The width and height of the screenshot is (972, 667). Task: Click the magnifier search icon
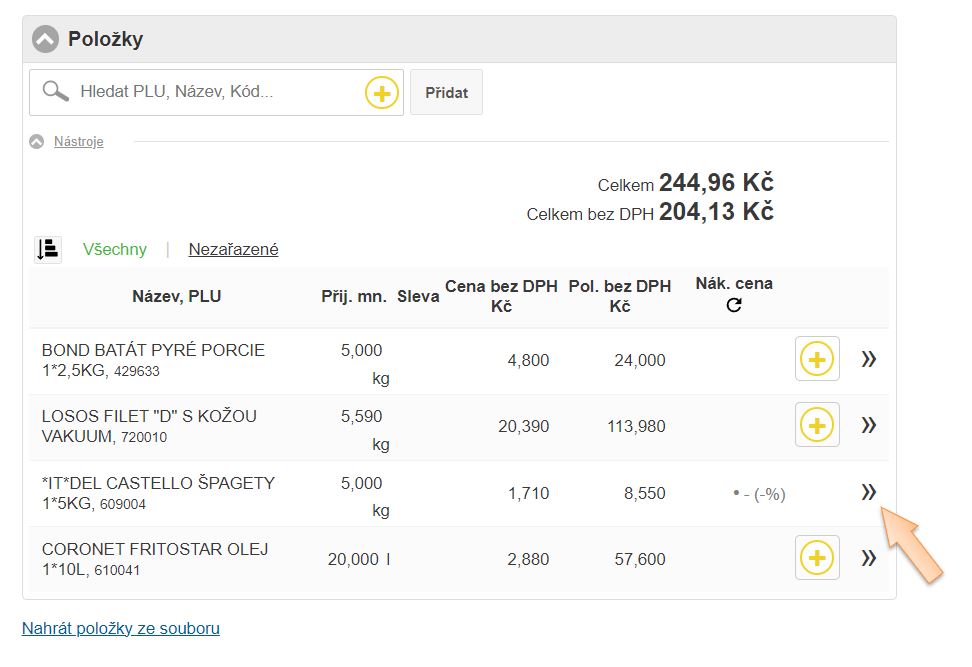click(x=56, y=92)
